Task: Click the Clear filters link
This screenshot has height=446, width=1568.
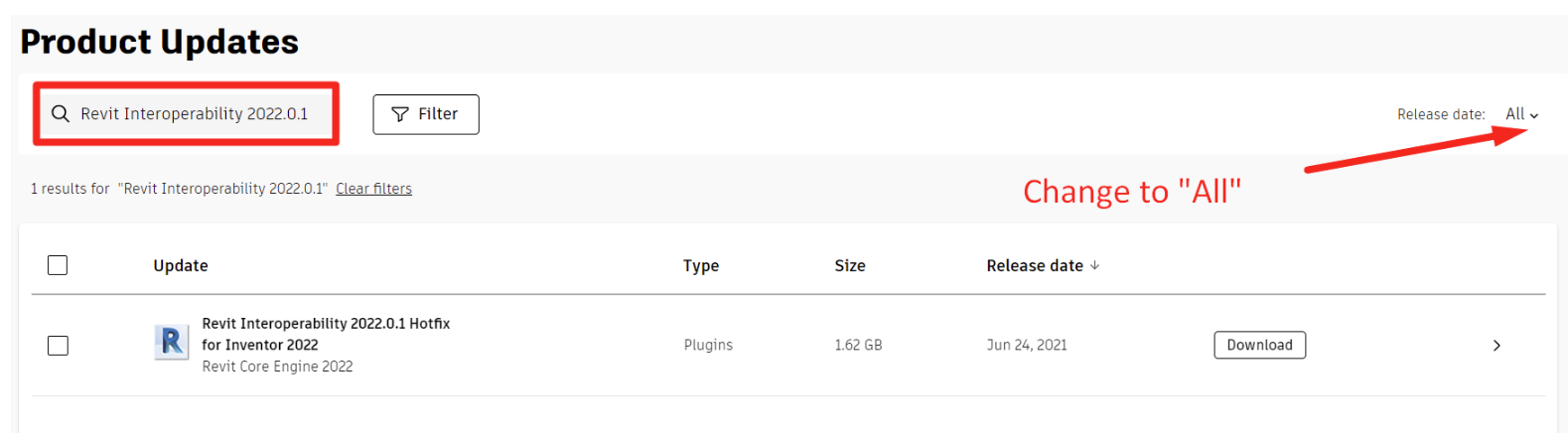Action: pyautogui.click(x=373, y=189)
